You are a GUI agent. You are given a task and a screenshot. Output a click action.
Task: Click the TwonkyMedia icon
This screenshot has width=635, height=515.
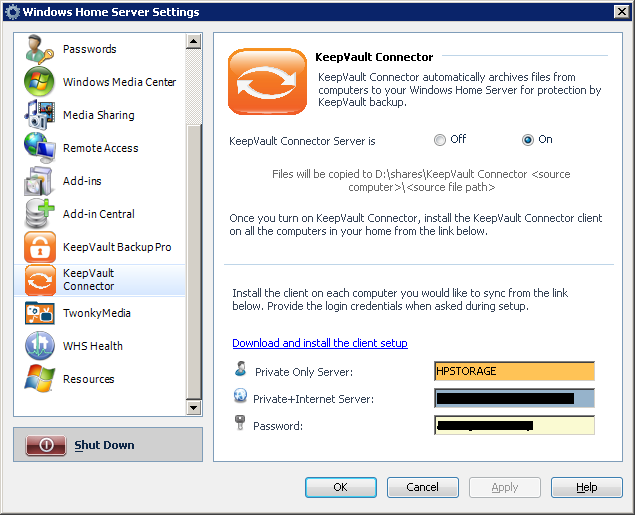(39, 313)
